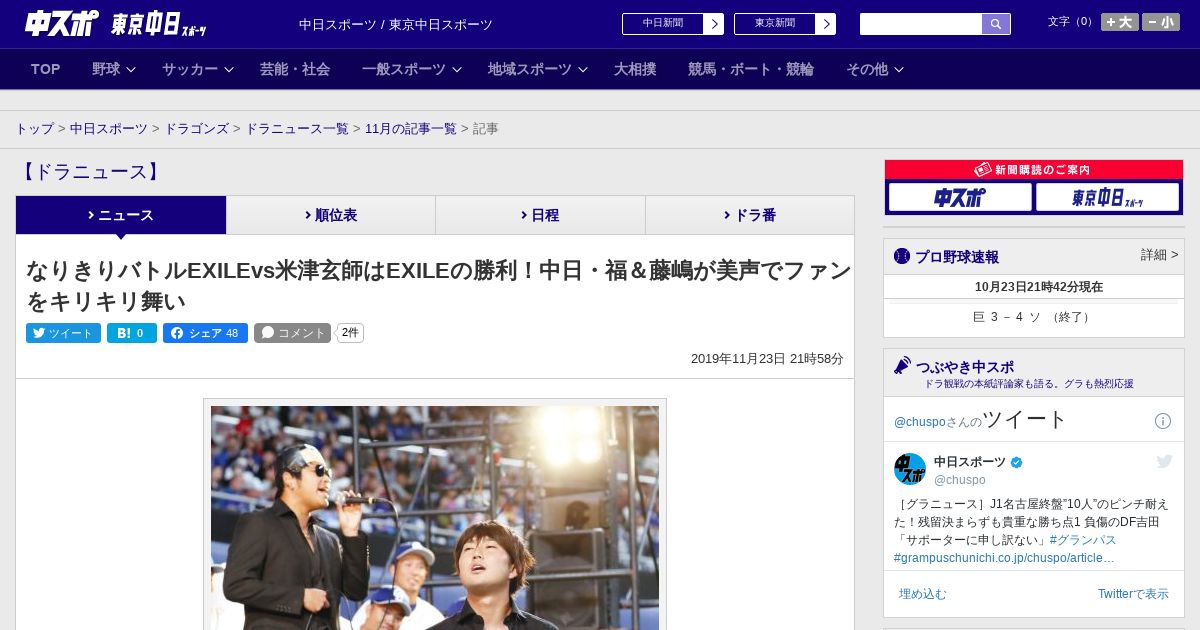Viewport: 1200px width, 630px height.
Task: Click the 中スポ subscription banner logo
Action: tap(960, 197)
